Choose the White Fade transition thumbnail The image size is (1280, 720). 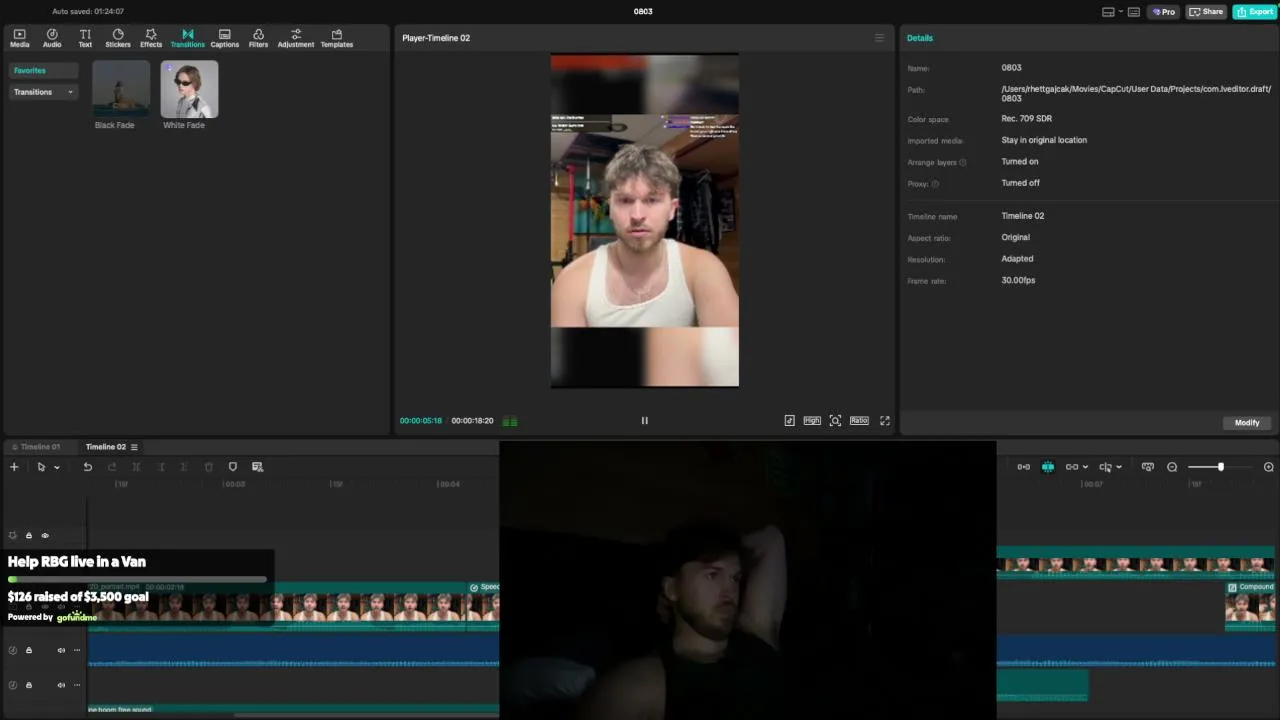click(x=189, y=89)
